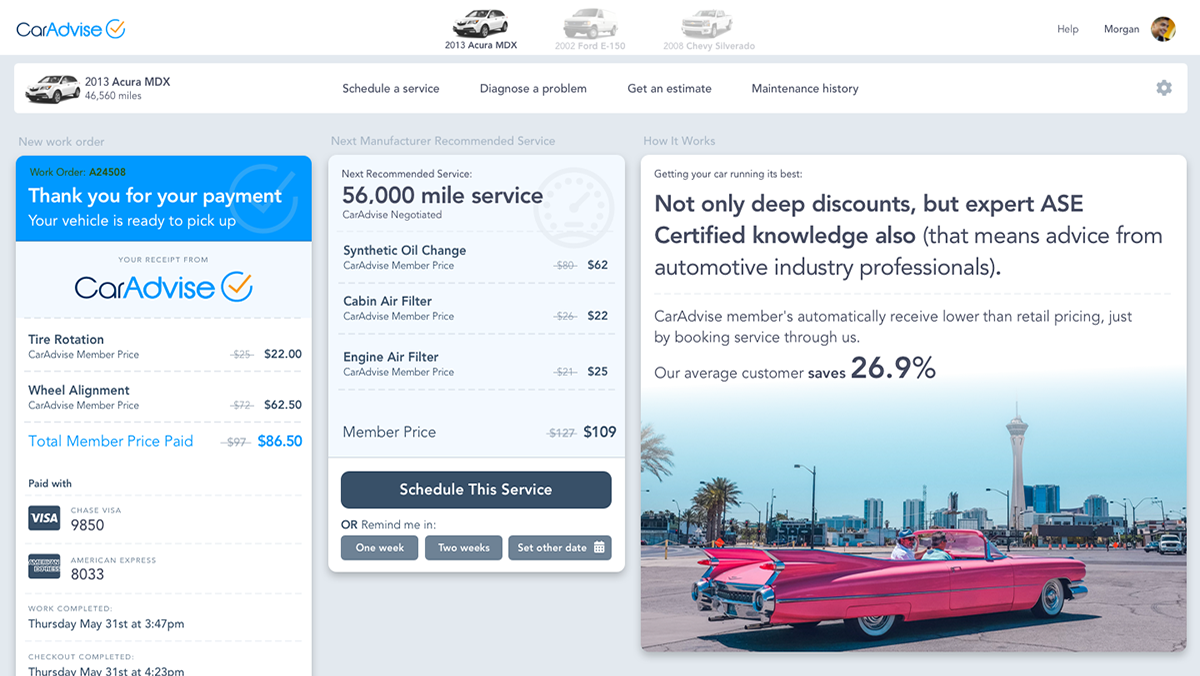
Task: Open the Diagnose a problem tab
Action: [x=533, y=88]
